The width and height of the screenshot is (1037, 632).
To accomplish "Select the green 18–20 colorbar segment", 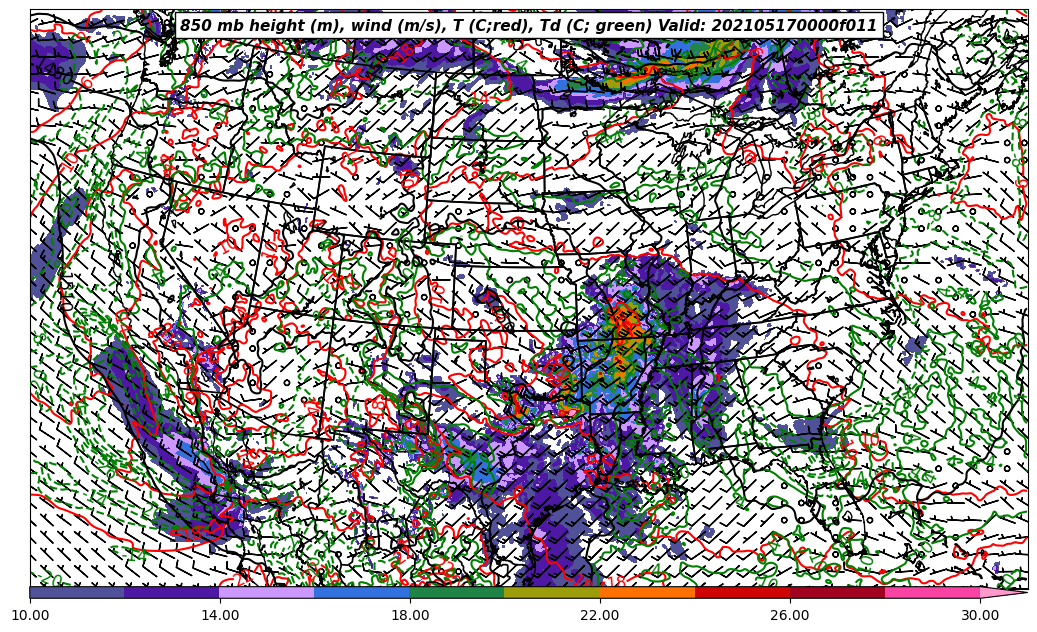I will 457,592.
